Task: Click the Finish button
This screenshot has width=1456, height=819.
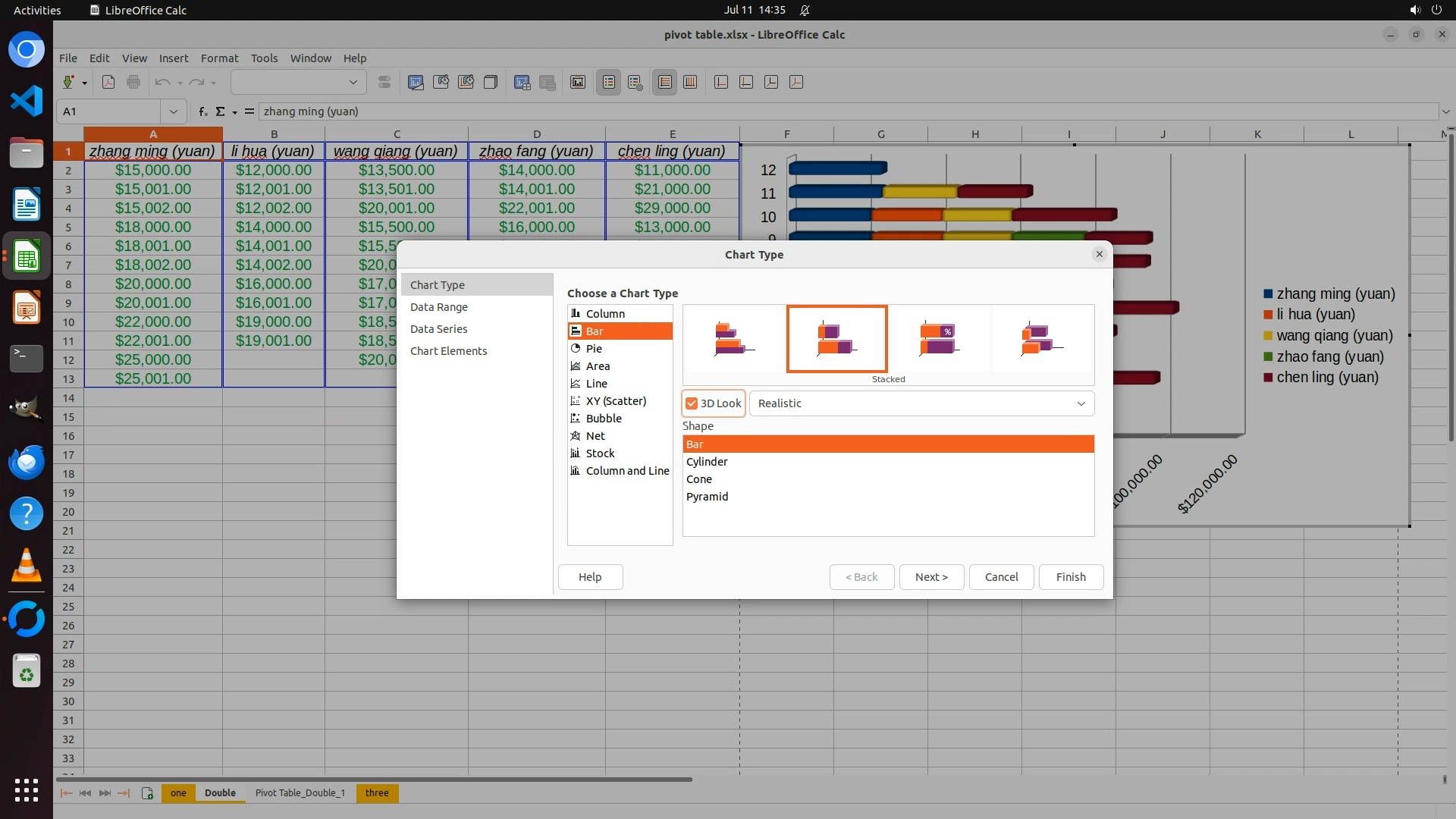Action: pos(1071,577)
